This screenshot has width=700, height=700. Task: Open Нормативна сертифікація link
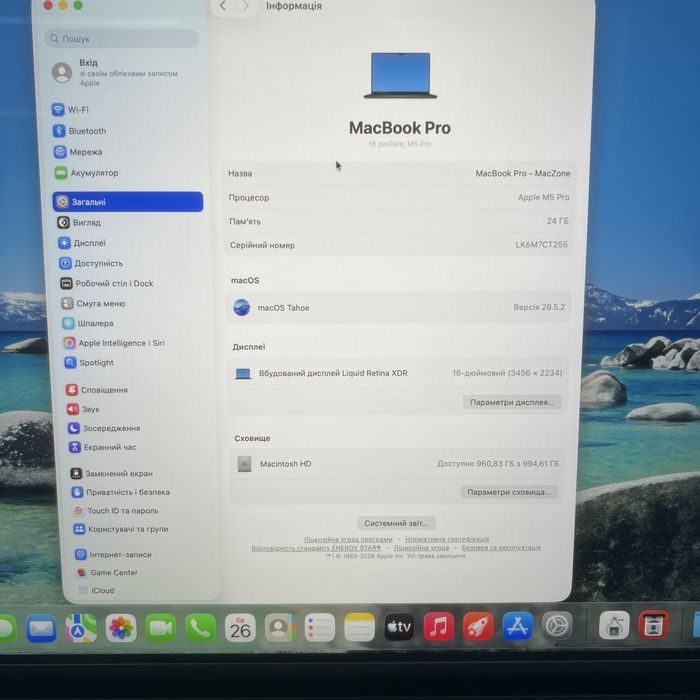click(x=447, y=539)
